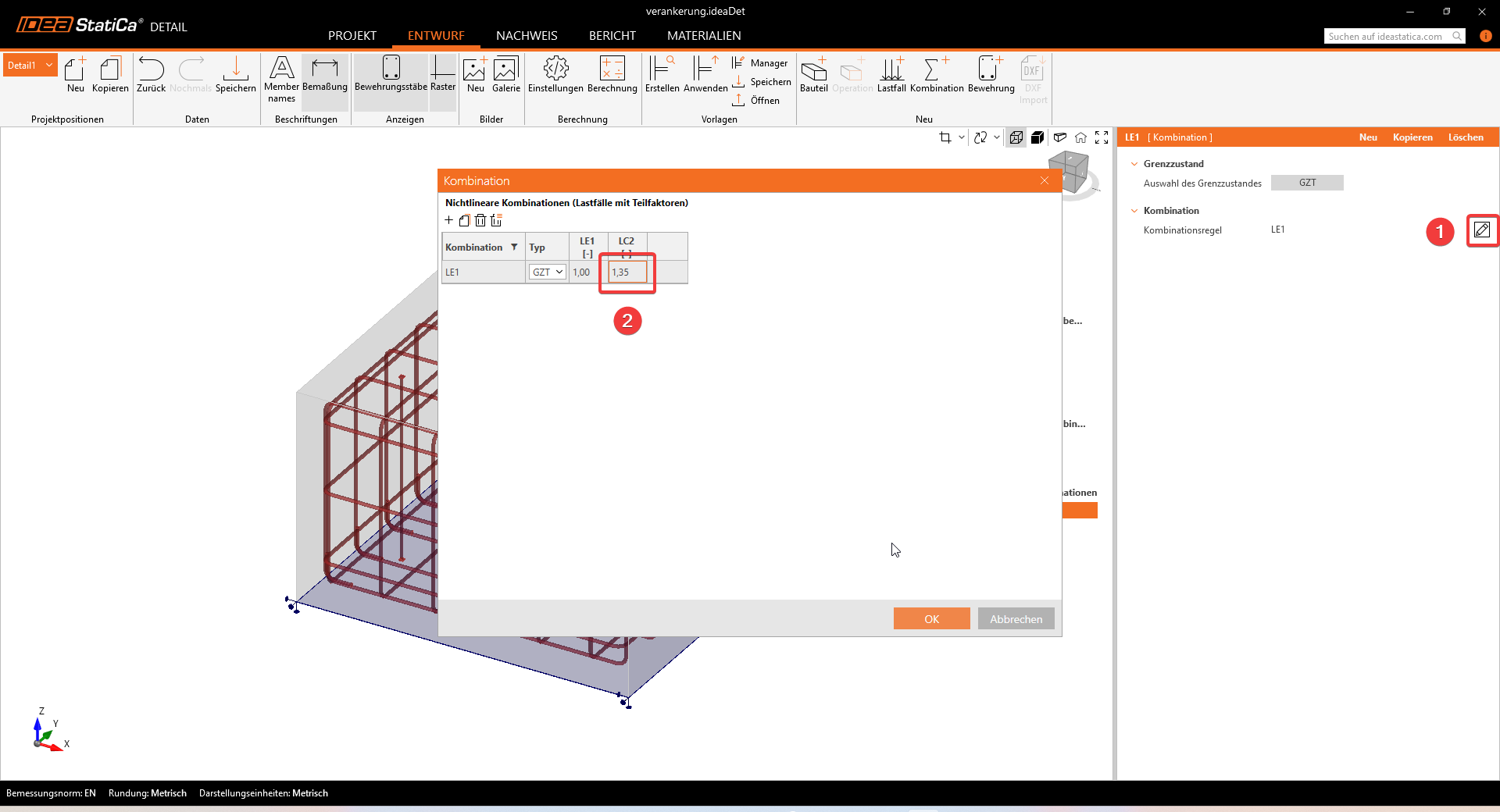Image resolution: width=1500 pixels, height=812 pixels.
Task: Open the GZT type dropdown in table
Action: pyautogui.click(x=548, y=272)
